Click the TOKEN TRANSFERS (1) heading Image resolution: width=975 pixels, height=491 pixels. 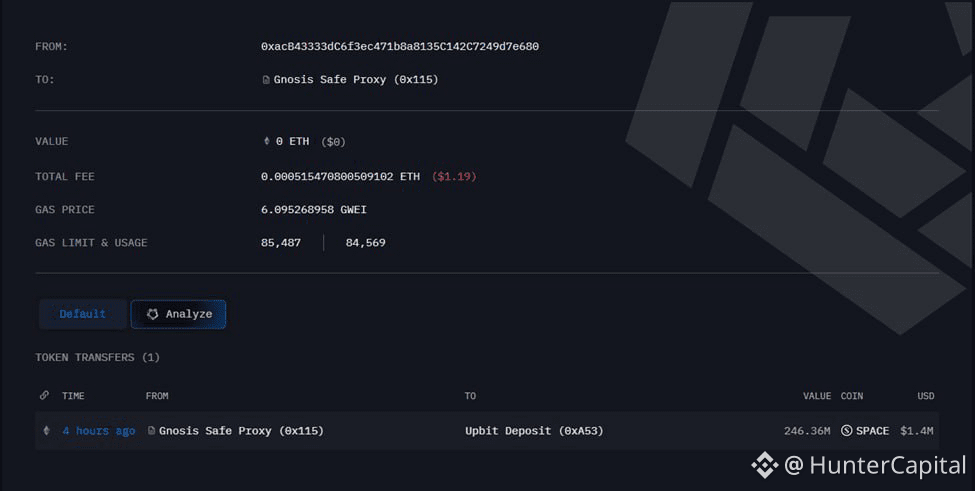98,357
